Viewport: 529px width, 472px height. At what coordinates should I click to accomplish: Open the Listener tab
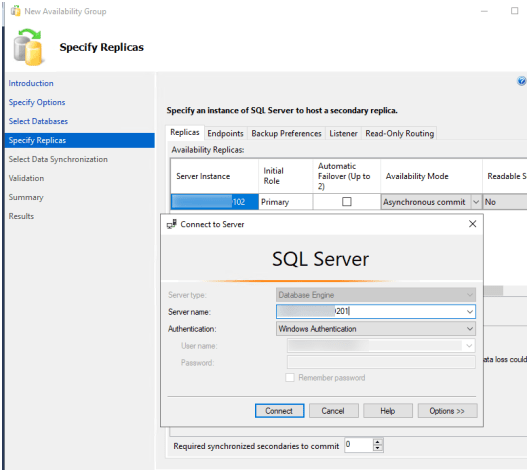pos(343,134)
